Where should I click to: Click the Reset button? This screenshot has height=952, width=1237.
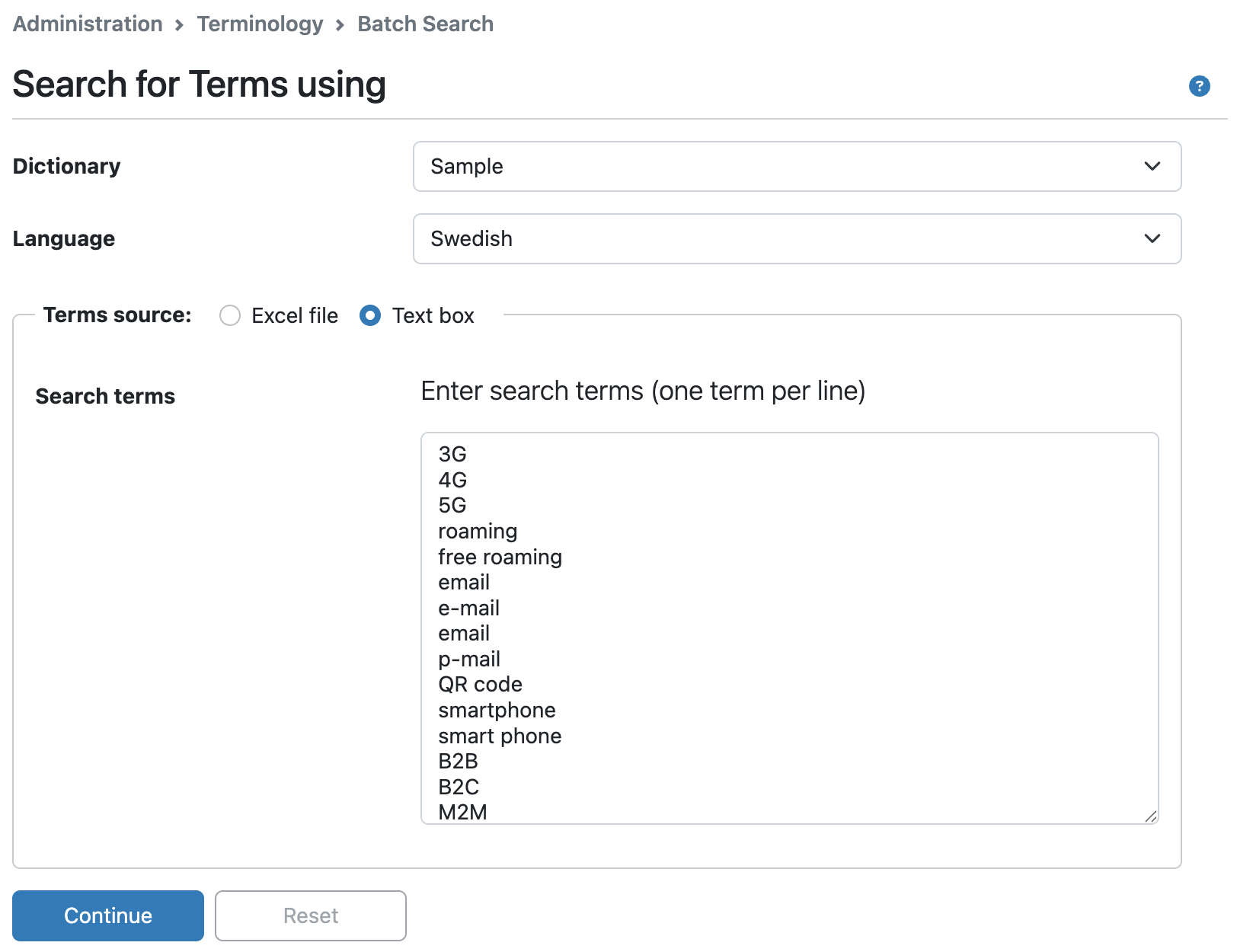pos(311,915)
